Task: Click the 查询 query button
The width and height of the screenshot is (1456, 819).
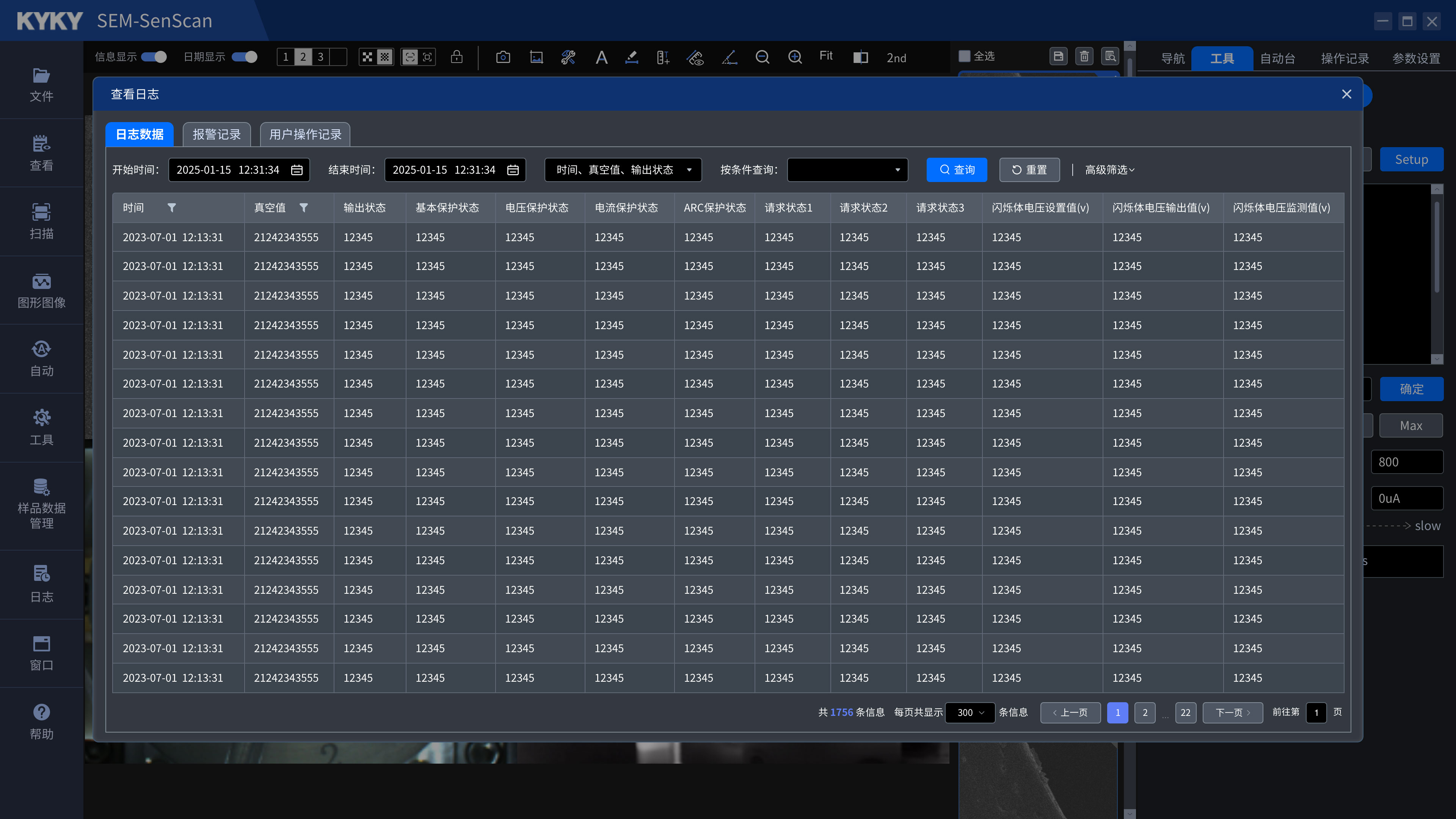Action: tap(956, 169)
